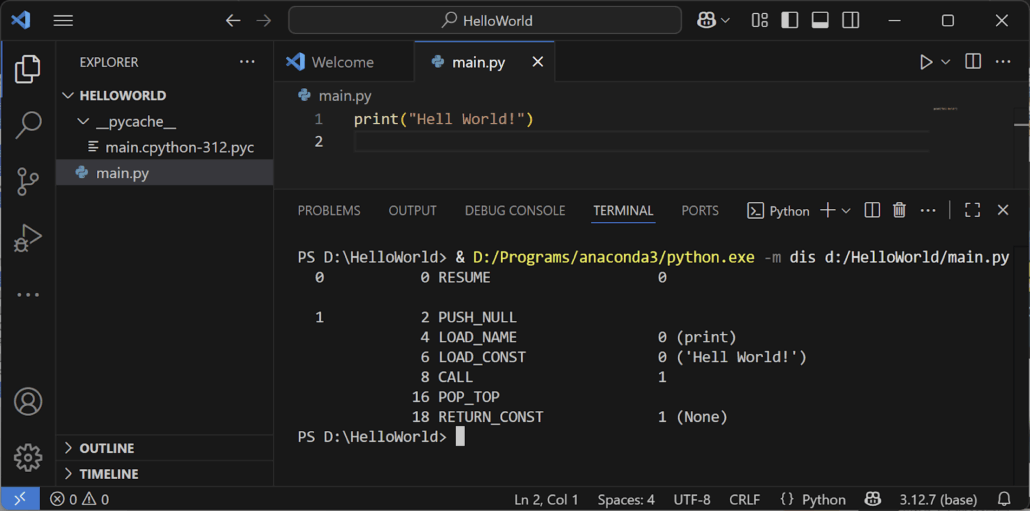
Task: Open Run and Debug view
Action: tap(28, 238)
